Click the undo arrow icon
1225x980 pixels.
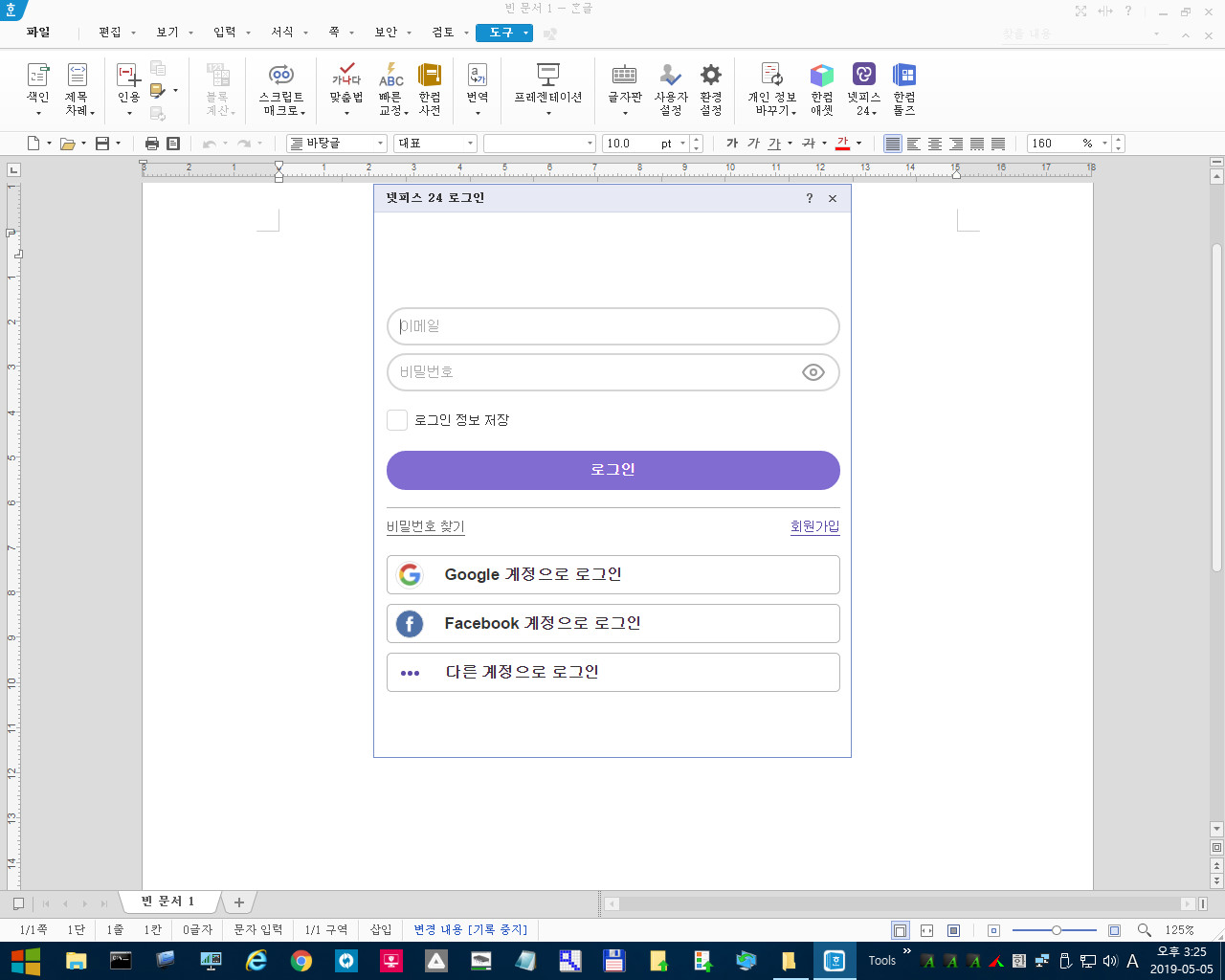click(x=209, y=144)
